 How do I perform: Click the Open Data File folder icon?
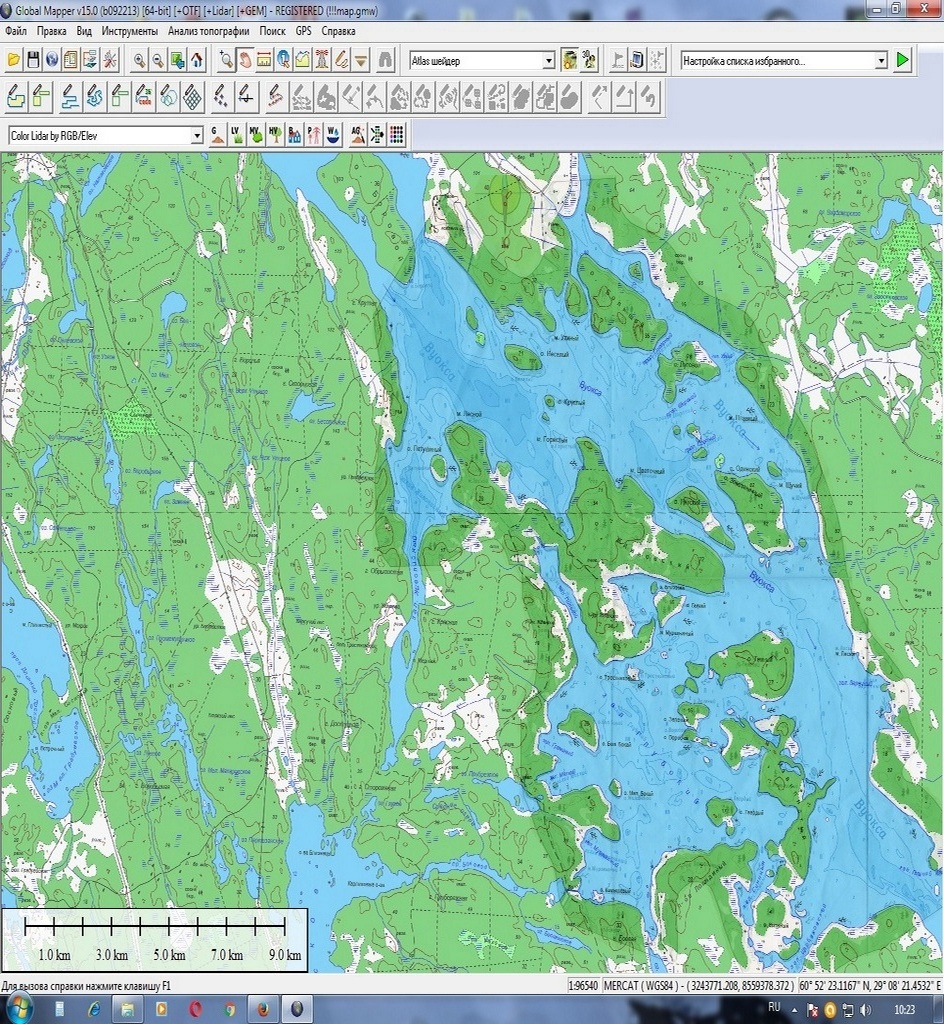(14, 60)
